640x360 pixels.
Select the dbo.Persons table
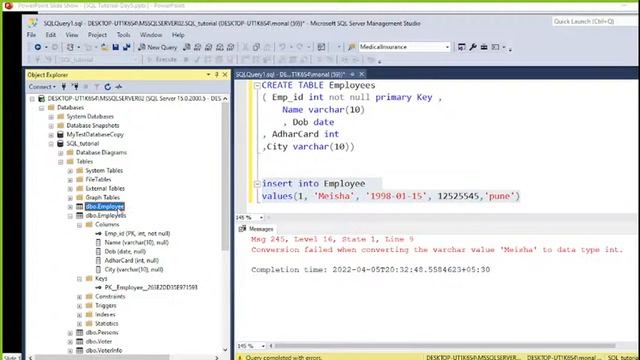click(102, 332)
